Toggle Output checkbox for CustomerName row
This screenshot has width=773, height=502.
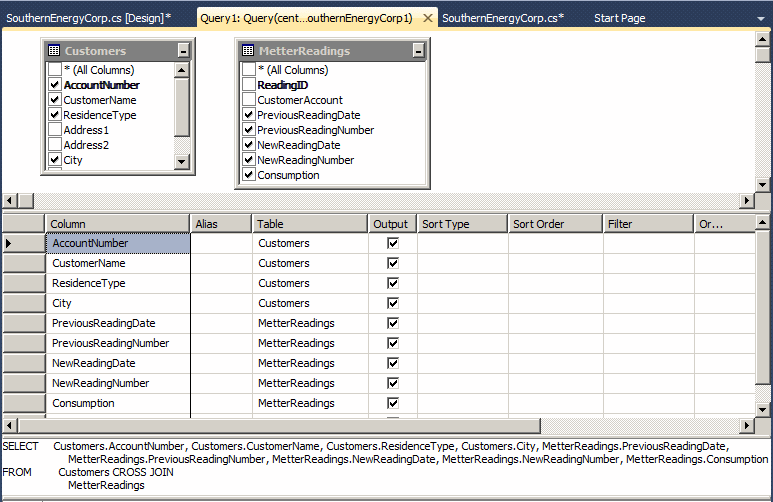click(393, 263)
